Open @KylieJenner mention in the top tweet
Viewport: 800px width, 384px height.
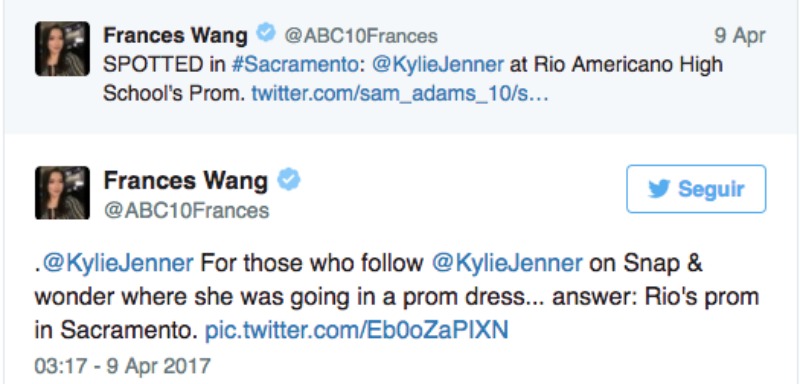coord(438,65)
